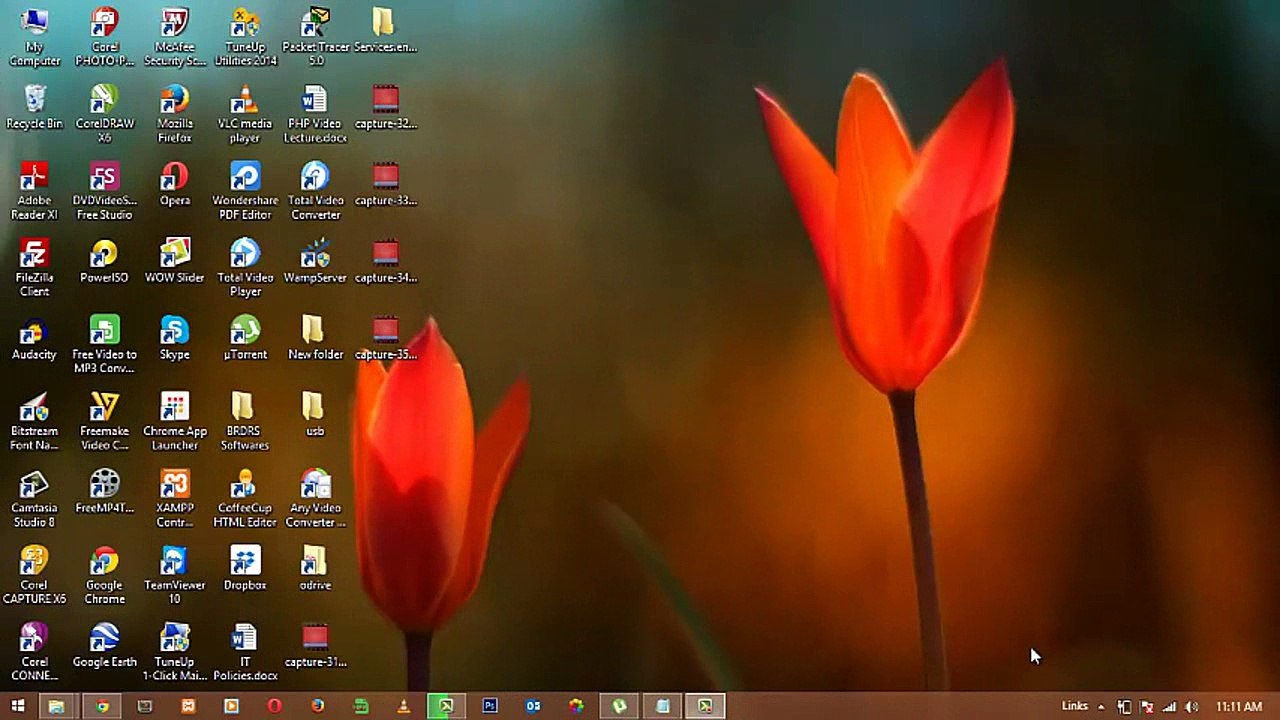The height and width of the screenshot is (720, 1280).
Task: Select Corel CONNECT shortcut
Action: [35, 653]
